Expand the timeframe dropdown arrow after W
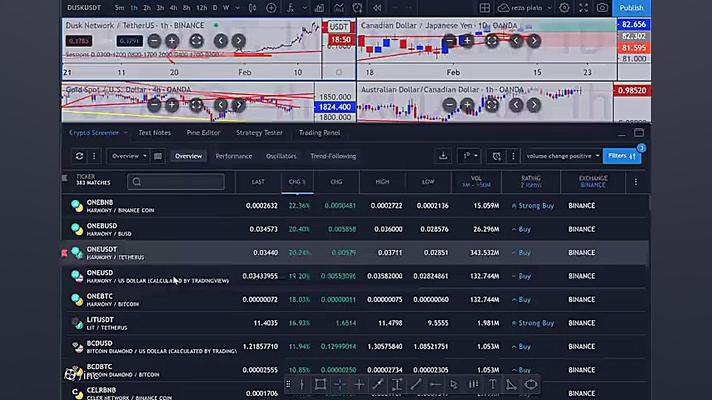The height and width of the screenshot is (400, 712). click(237, 8)
